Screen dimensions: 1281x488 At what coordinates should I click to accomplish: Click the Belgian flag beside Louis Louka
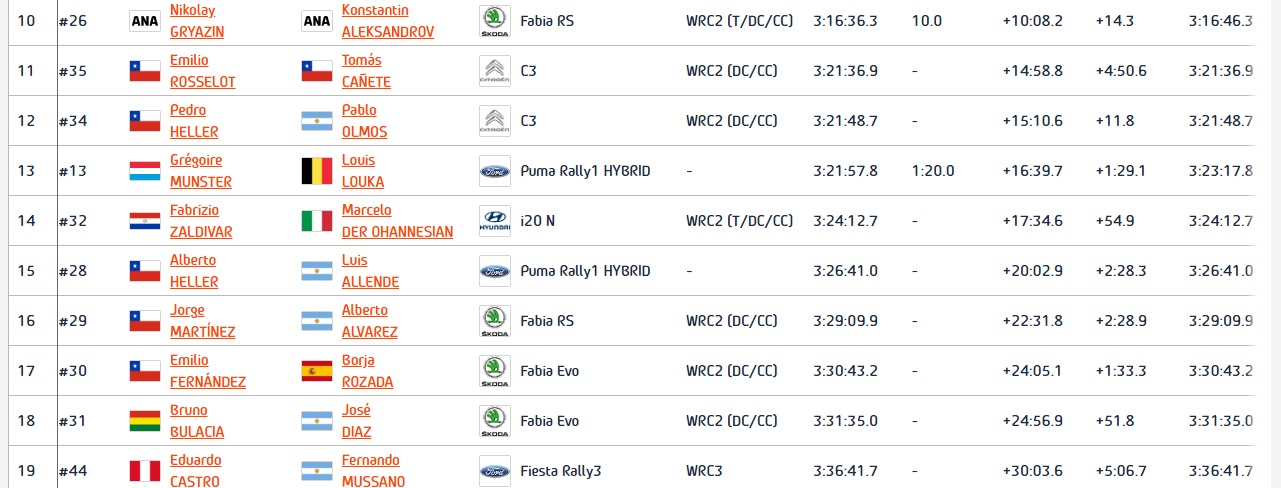[317, 171]
